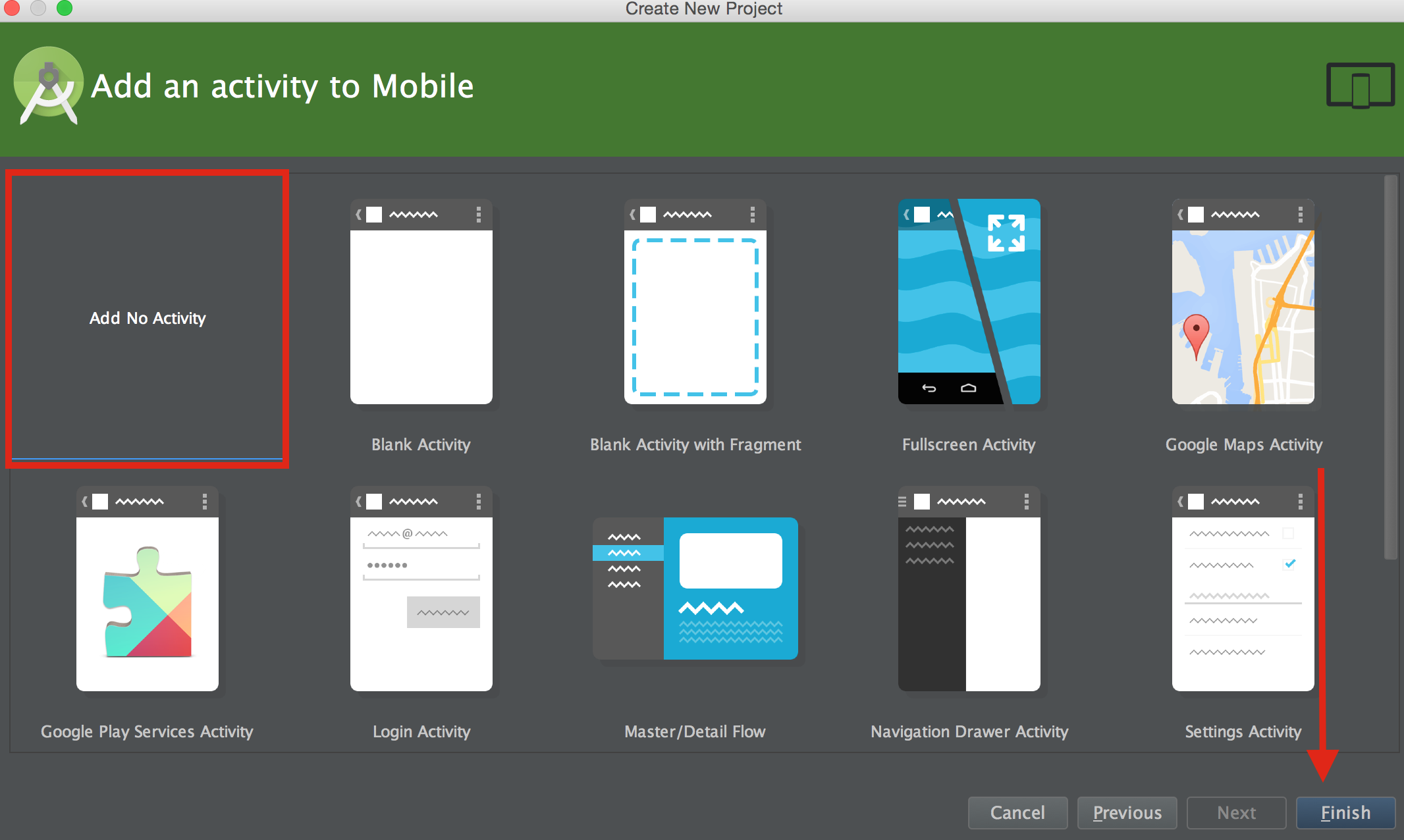Click Finish to create the project

1345,812
